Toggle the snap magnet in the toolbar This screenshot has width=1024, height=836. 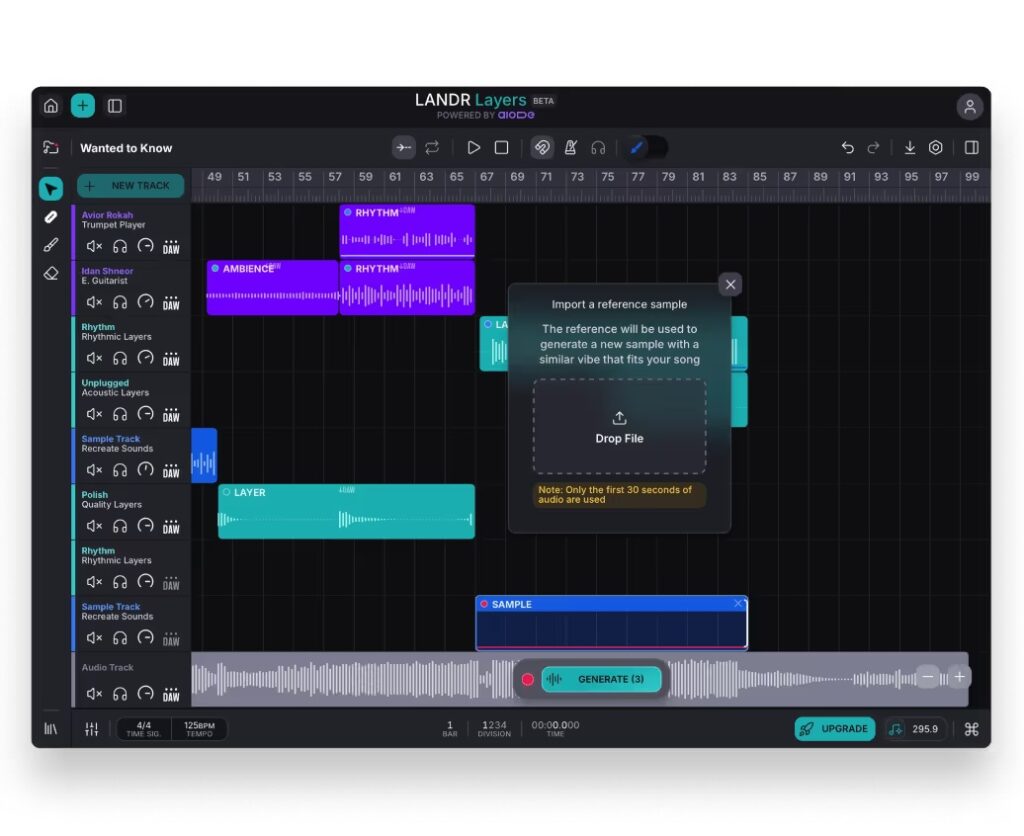click(541, 147)
